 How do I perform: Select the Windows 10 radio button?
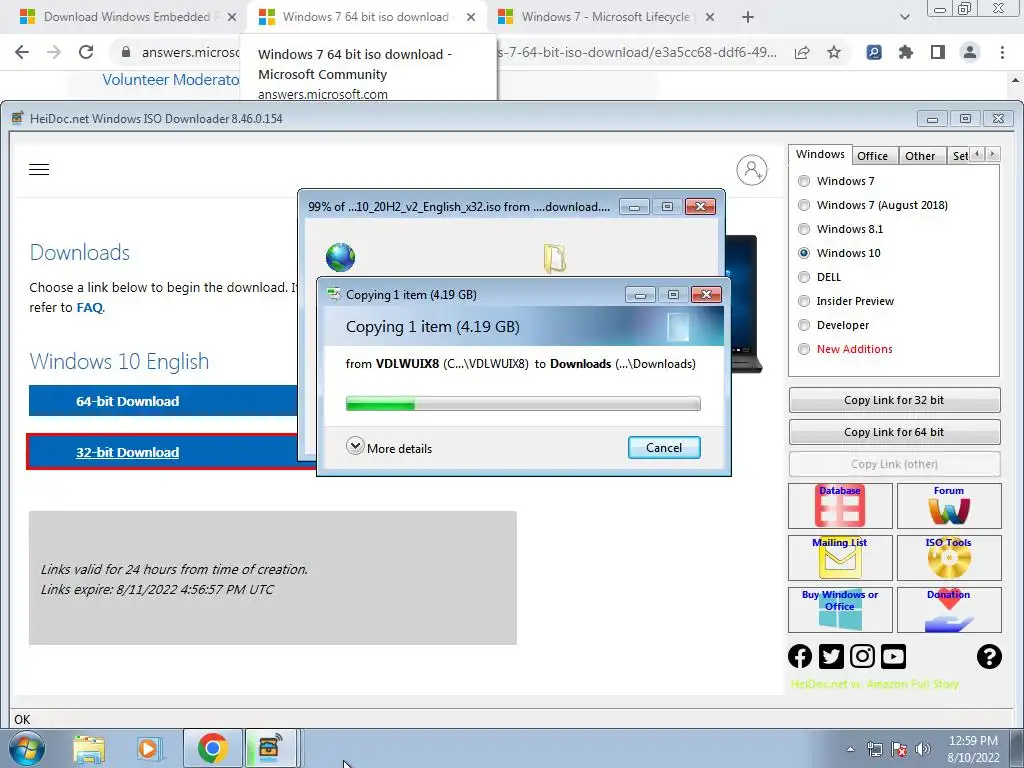804,253
